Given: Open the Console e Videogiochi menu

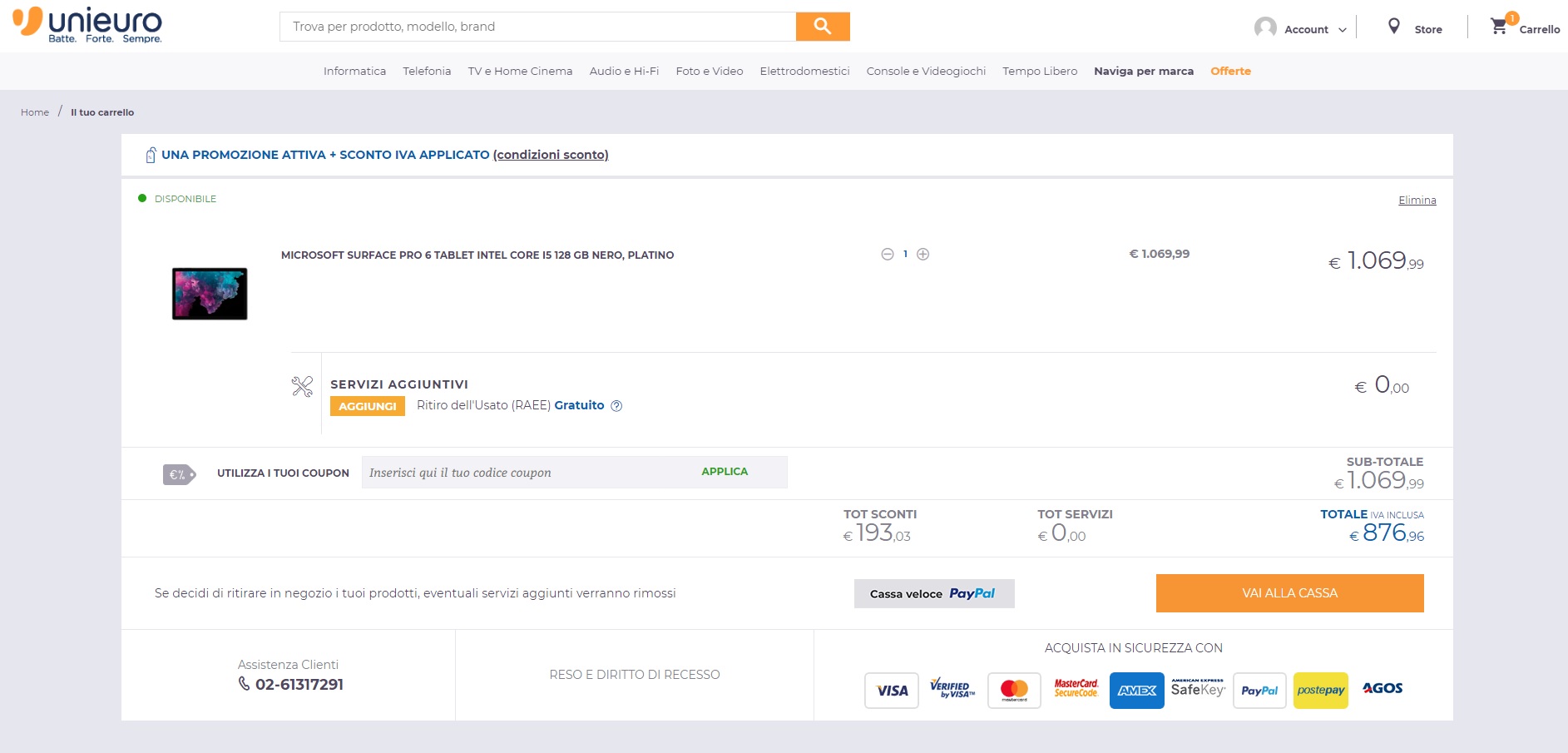Looking at the screenshot, I should click(x=926, y=72).
